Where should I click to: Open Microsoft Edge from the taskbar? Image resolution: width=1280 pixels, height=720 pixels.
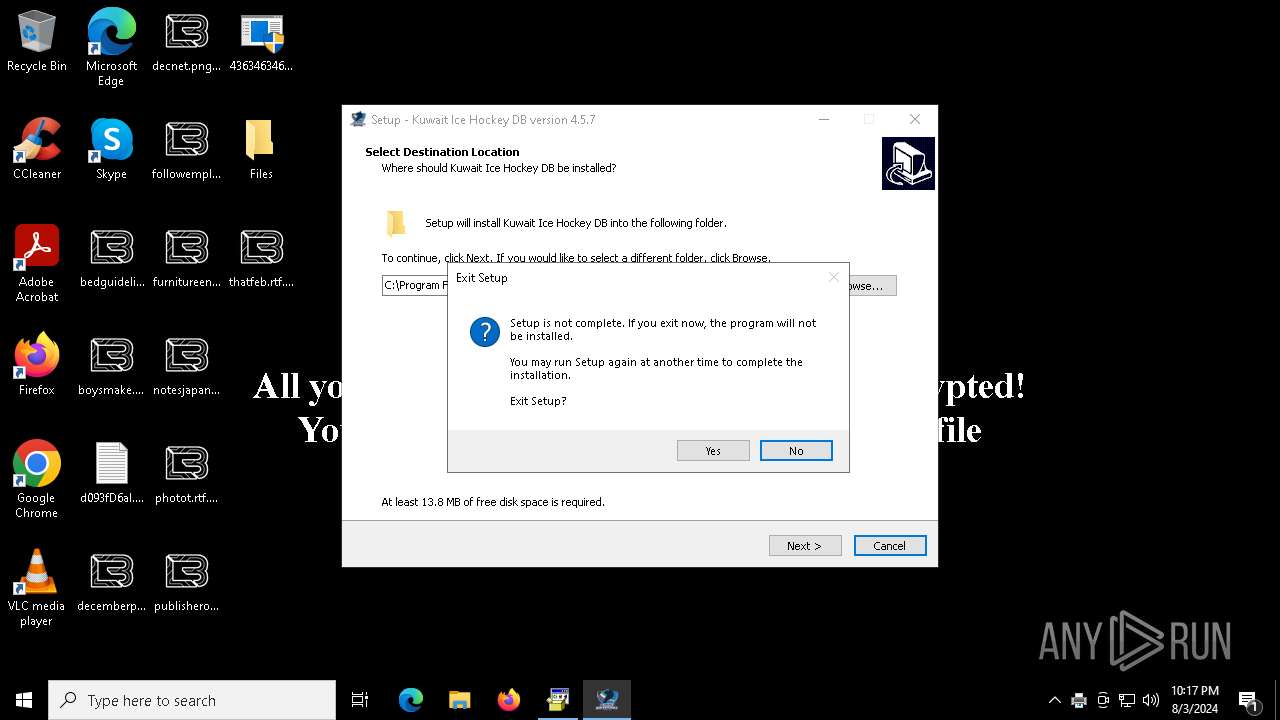click(x=411, y=700)
